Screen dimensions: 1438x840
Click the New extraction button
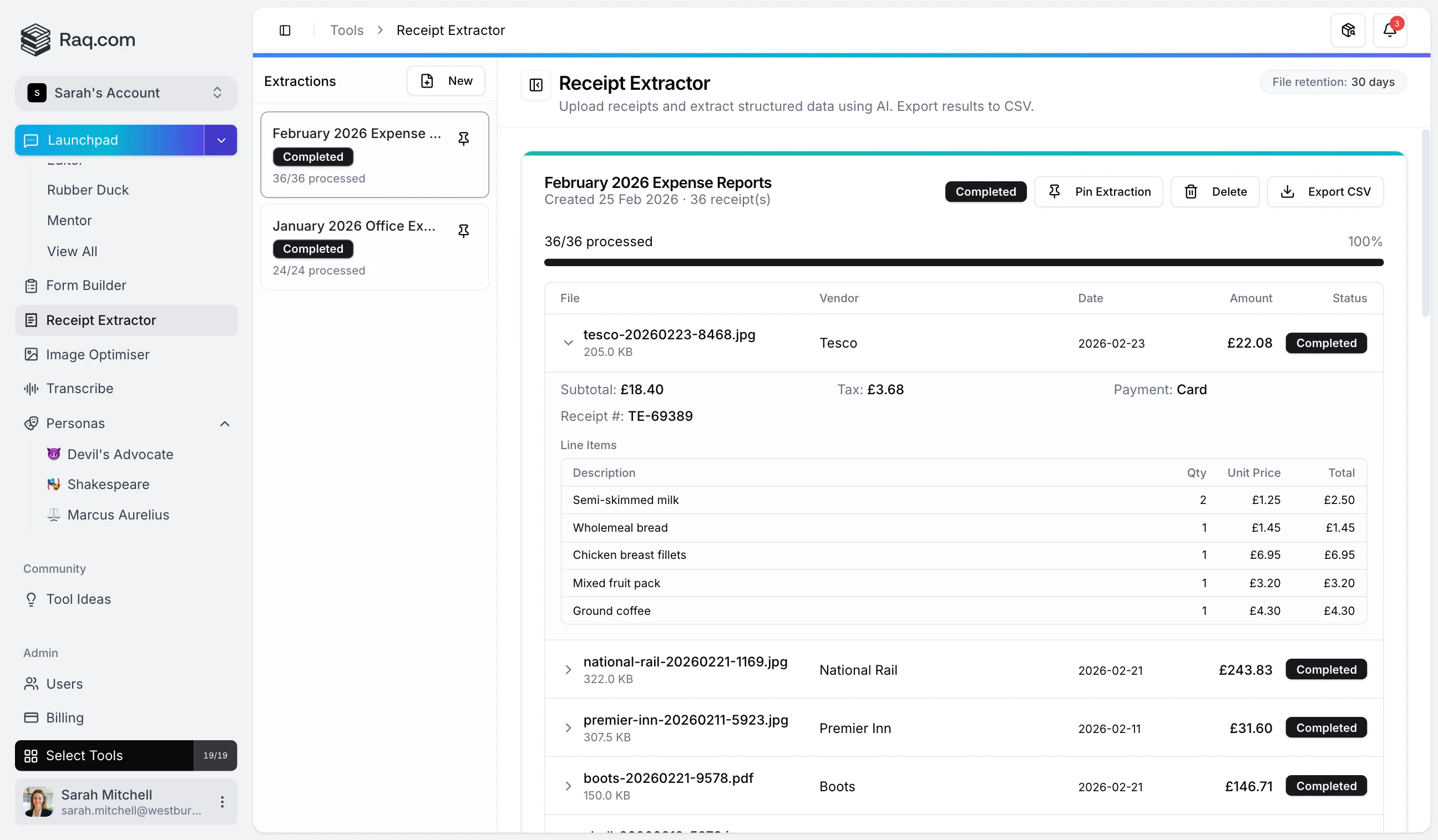[446, 80]
